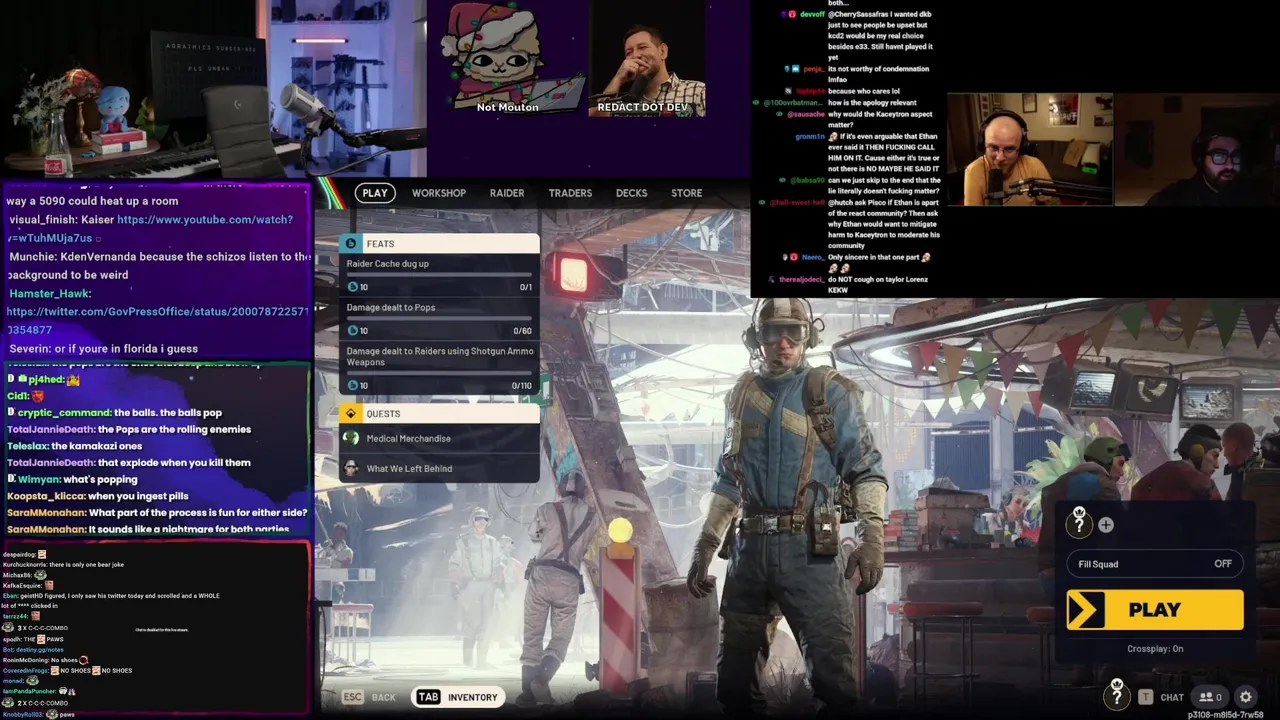Click the TAB key inventory hint

[428, 697]
